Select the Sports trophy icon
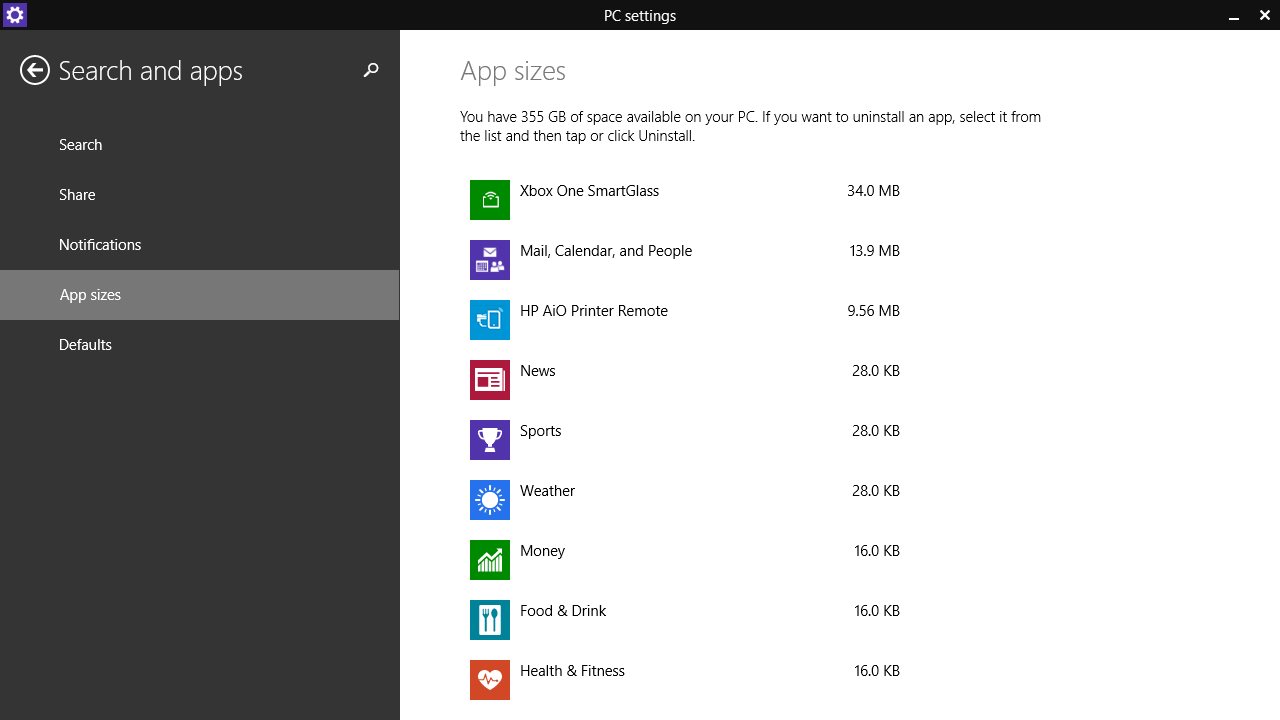 point(490,440)
